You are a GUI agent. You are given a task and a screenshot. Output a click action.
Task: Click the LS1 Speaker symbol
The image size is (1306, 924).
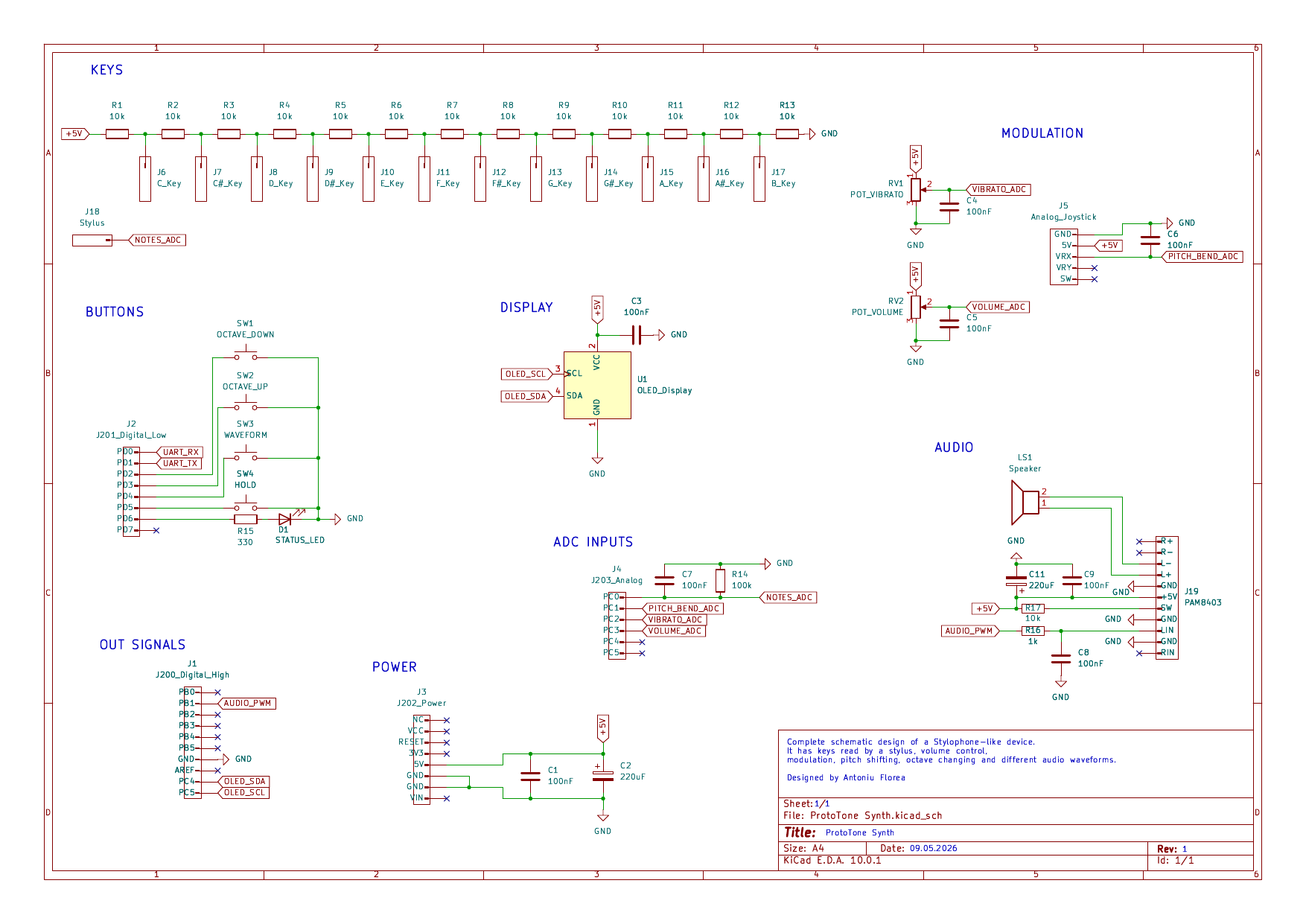[1025, 502]
